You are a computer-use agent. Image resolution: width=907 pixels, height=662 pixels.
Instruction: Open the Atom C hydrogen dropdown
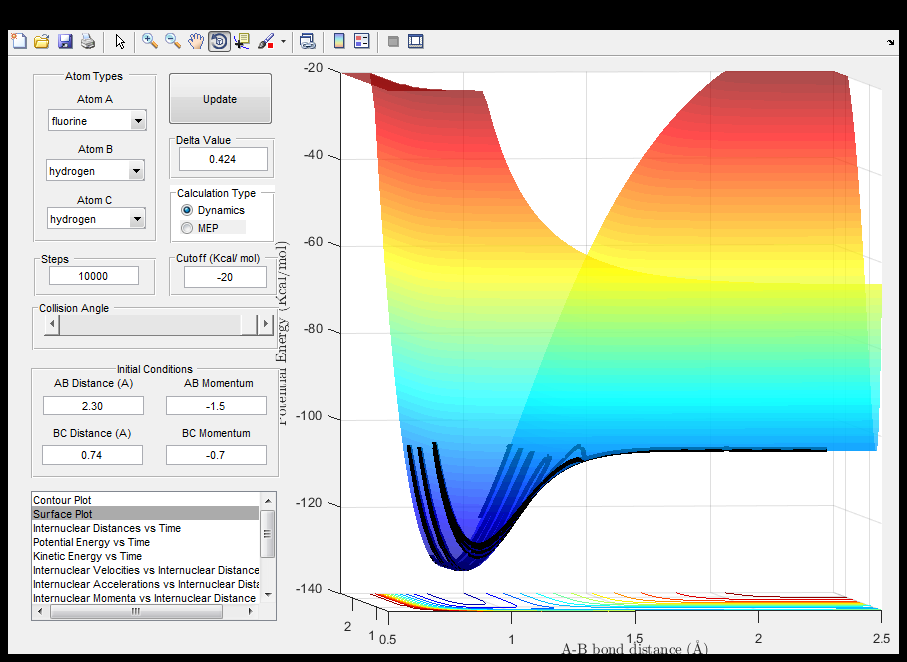coord(138,220)
